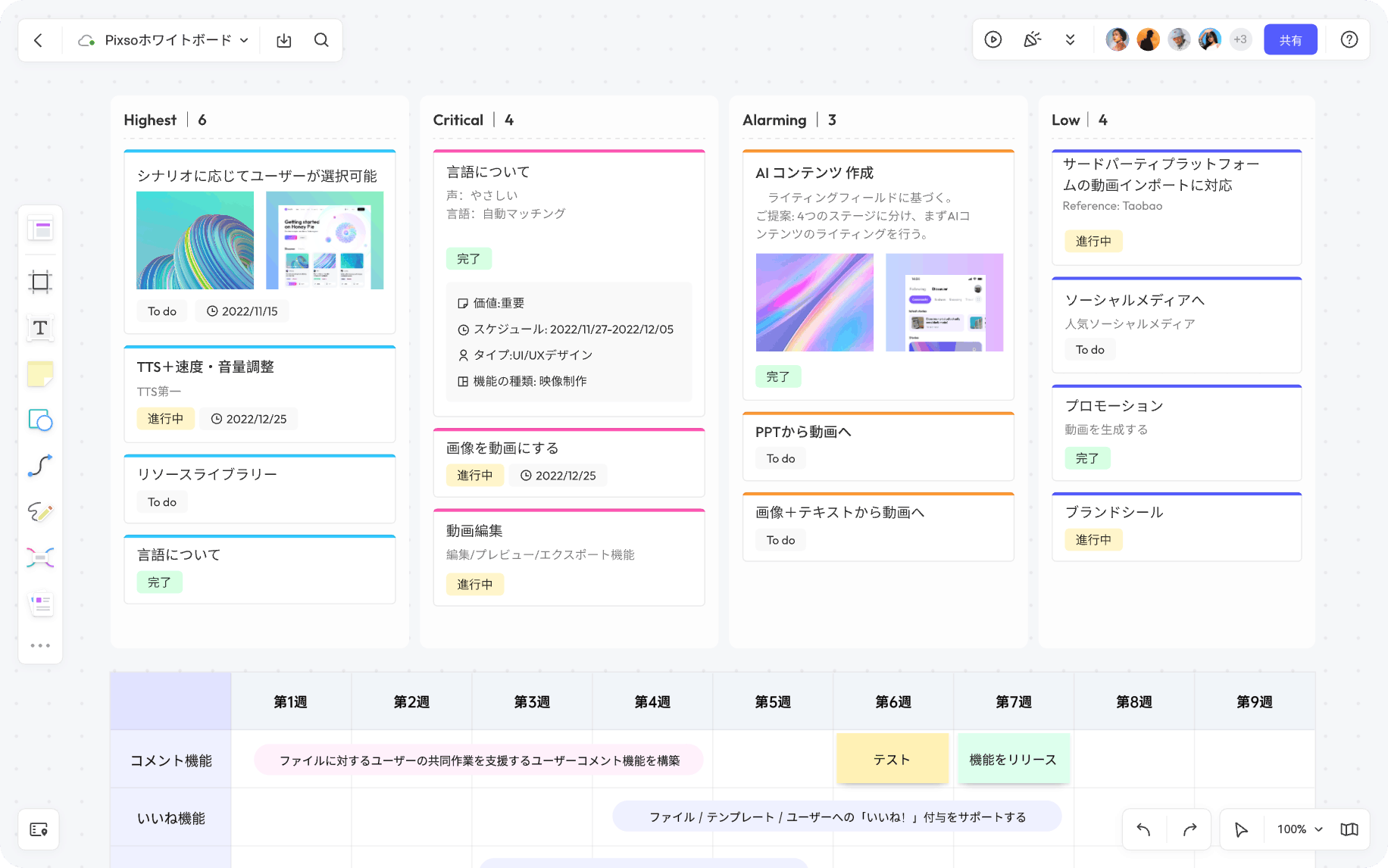Click the 第5週 column header
The height and width of the screenshot is (868, 1388).
point(773,701)
